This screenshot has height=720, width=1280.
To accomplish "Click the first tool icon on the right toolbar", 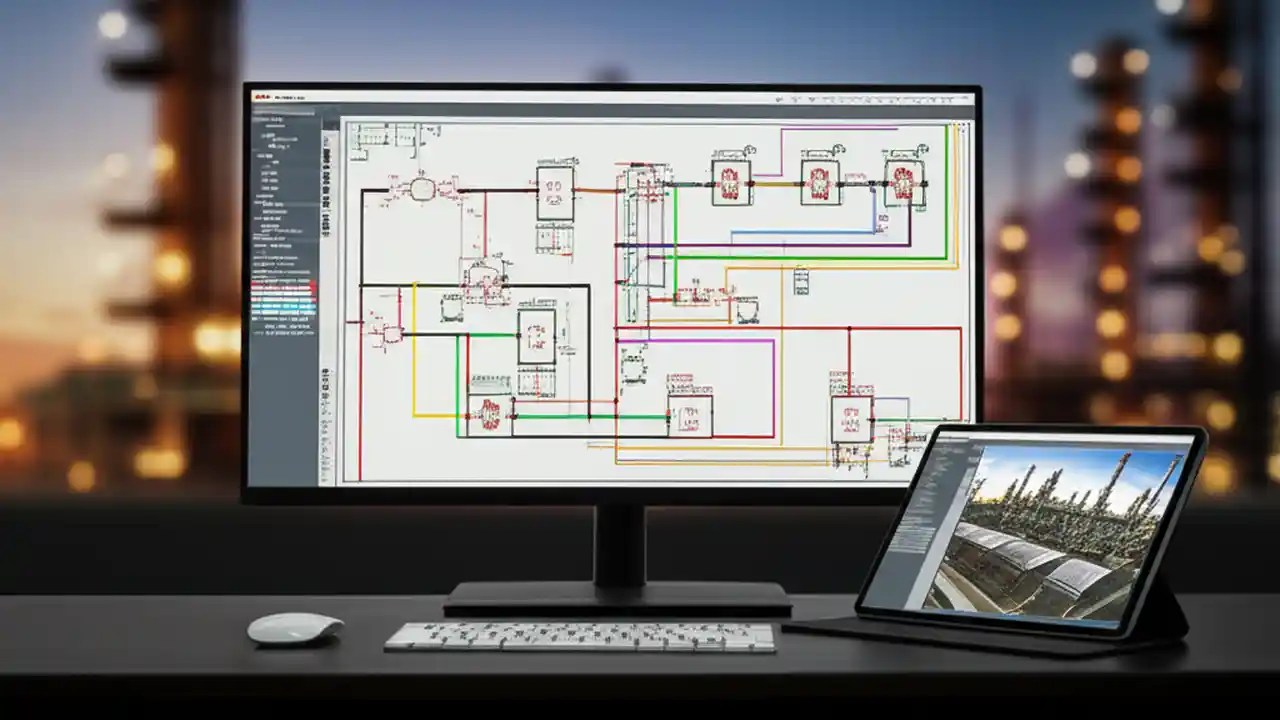I will coord(778,100).
